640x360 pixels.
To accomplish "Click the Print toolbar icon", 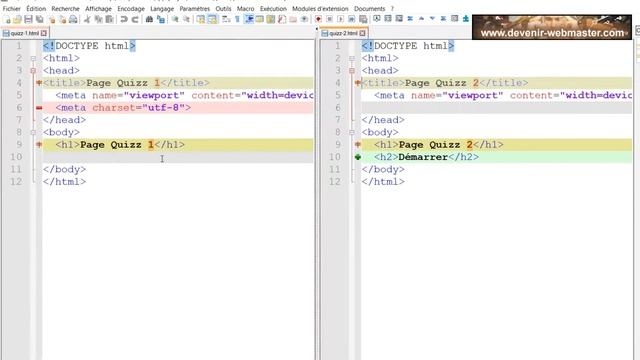I will click(x=73, y=19).
